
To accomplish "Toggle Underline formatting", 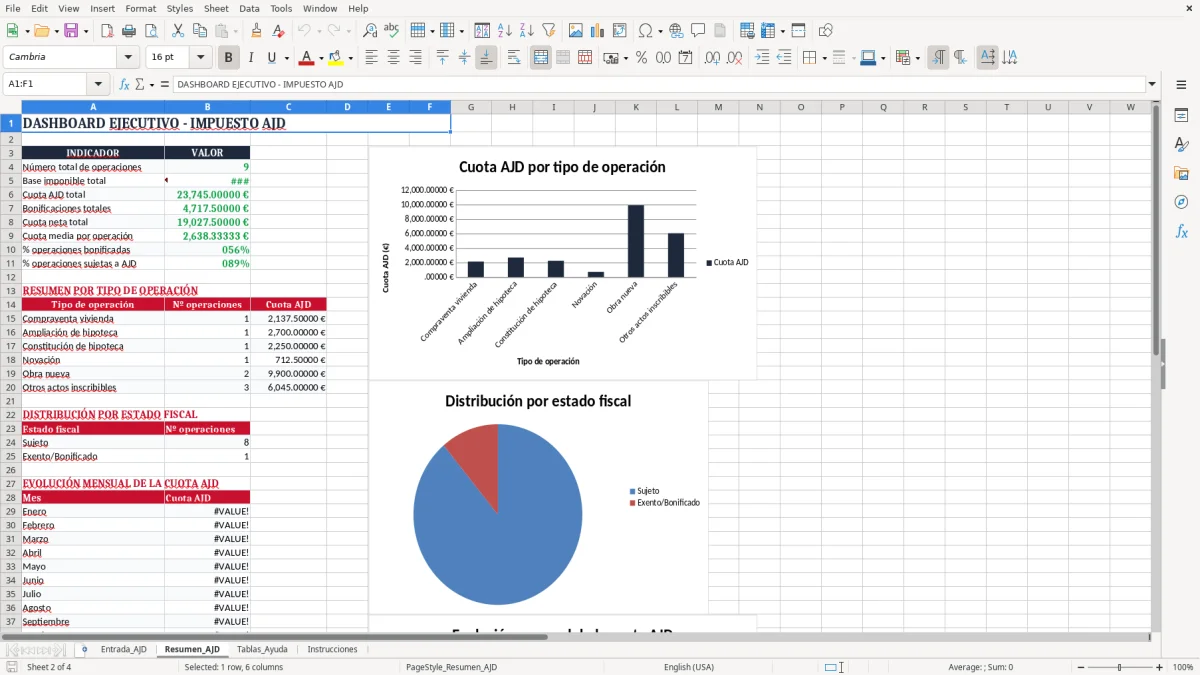I will pyautogui.click(x=271, y=57).
